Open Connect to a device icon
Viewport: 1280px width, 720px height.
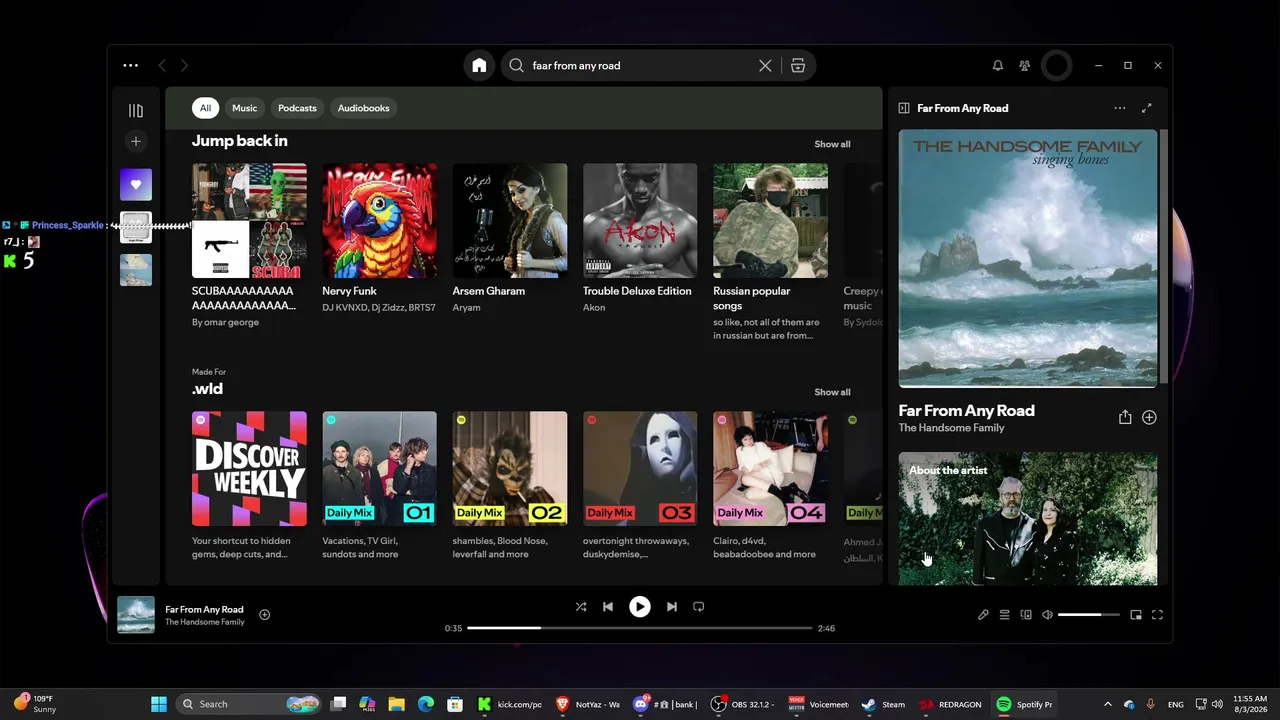click(x=1026, y=615)
